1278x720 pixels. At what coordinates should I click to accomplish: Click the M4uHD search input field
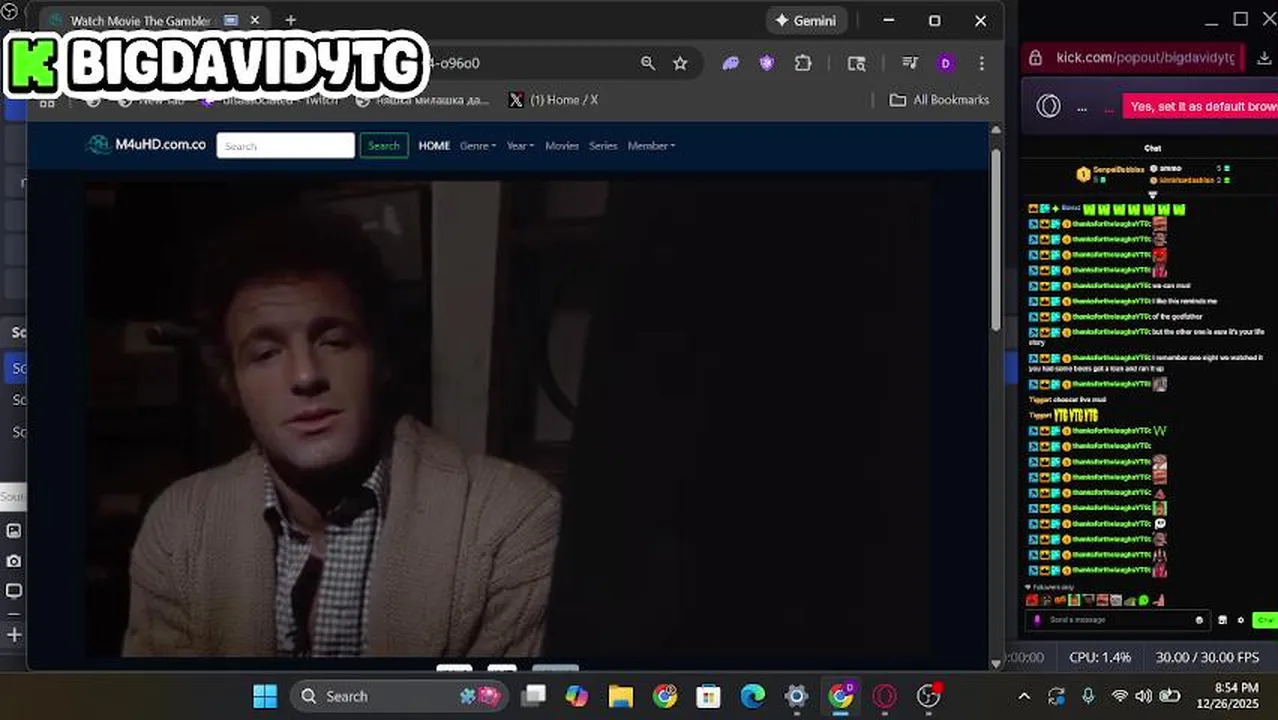(285, 146)
